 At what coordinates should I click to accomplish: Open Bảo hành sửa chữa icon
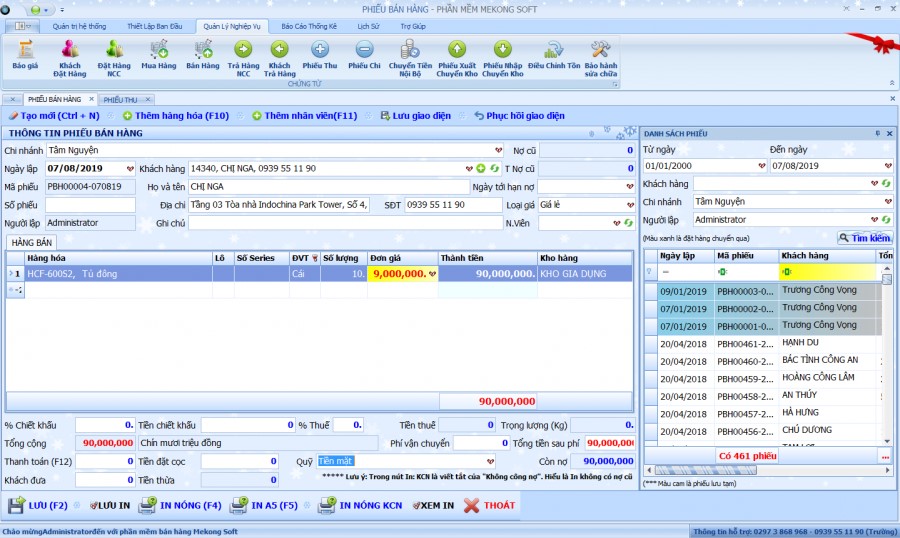601,59
